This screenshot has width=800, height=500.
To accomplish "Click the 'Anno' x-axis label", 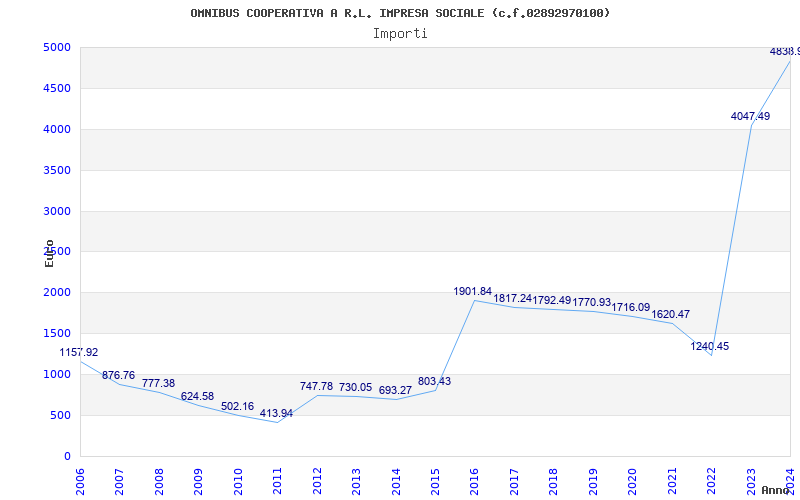I will (x=775, y=490).
